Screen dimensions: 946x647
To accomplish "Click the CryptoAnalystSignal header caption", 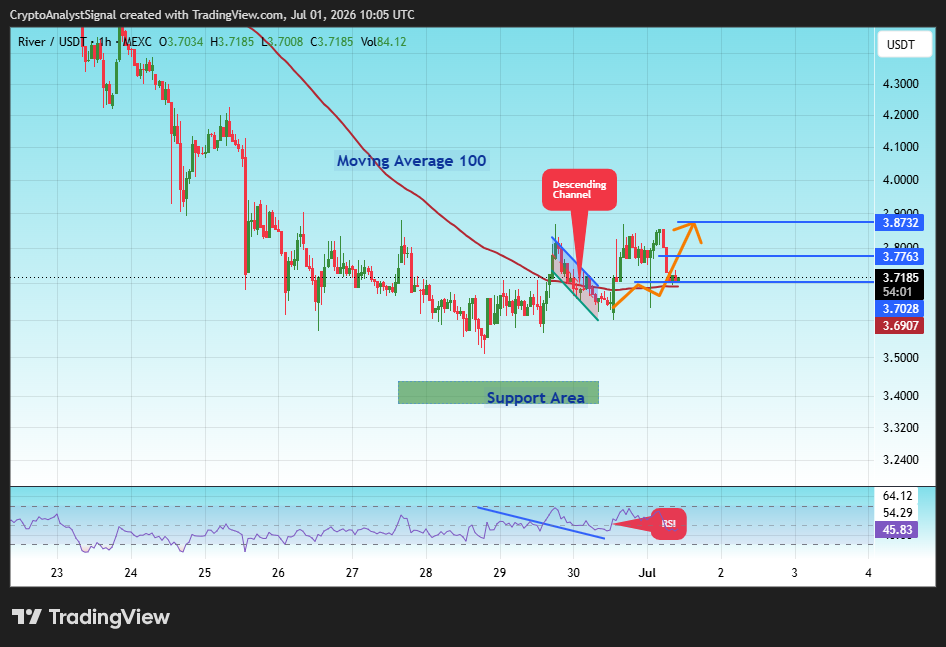I will click(212, 14).
